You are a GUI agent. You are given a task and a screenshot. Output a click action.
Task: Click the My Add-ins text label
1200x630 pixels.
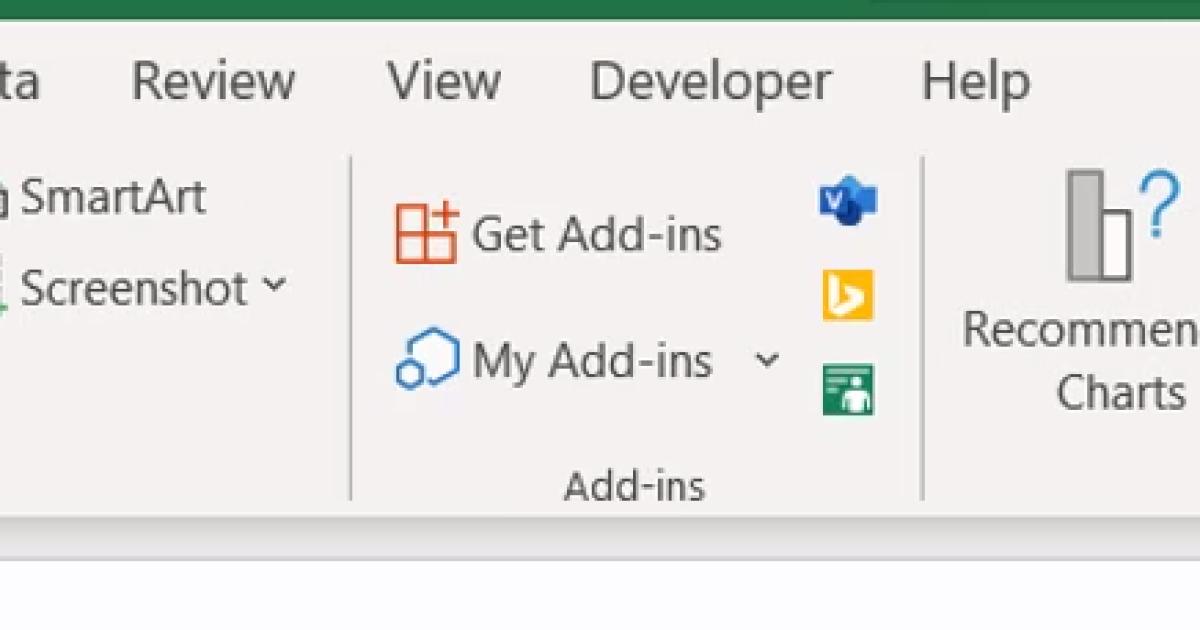click(592, 360)
